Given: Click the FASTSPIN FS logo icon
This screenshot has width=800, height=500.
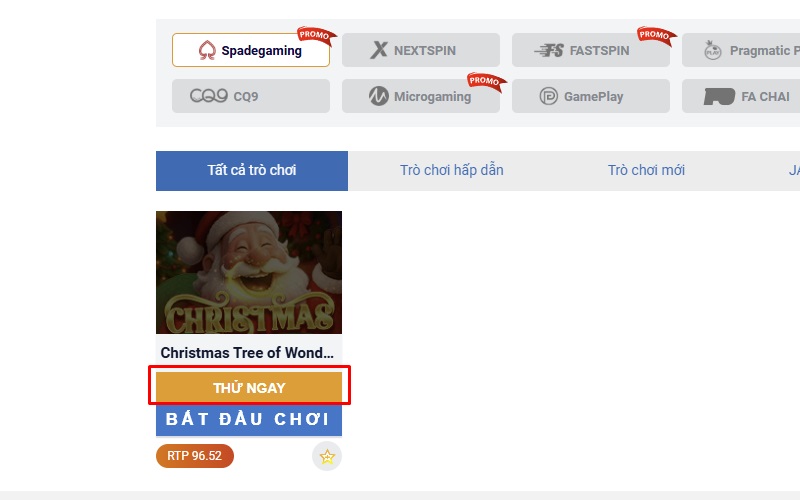Looking at the screenshot, I should coord(549,50).
